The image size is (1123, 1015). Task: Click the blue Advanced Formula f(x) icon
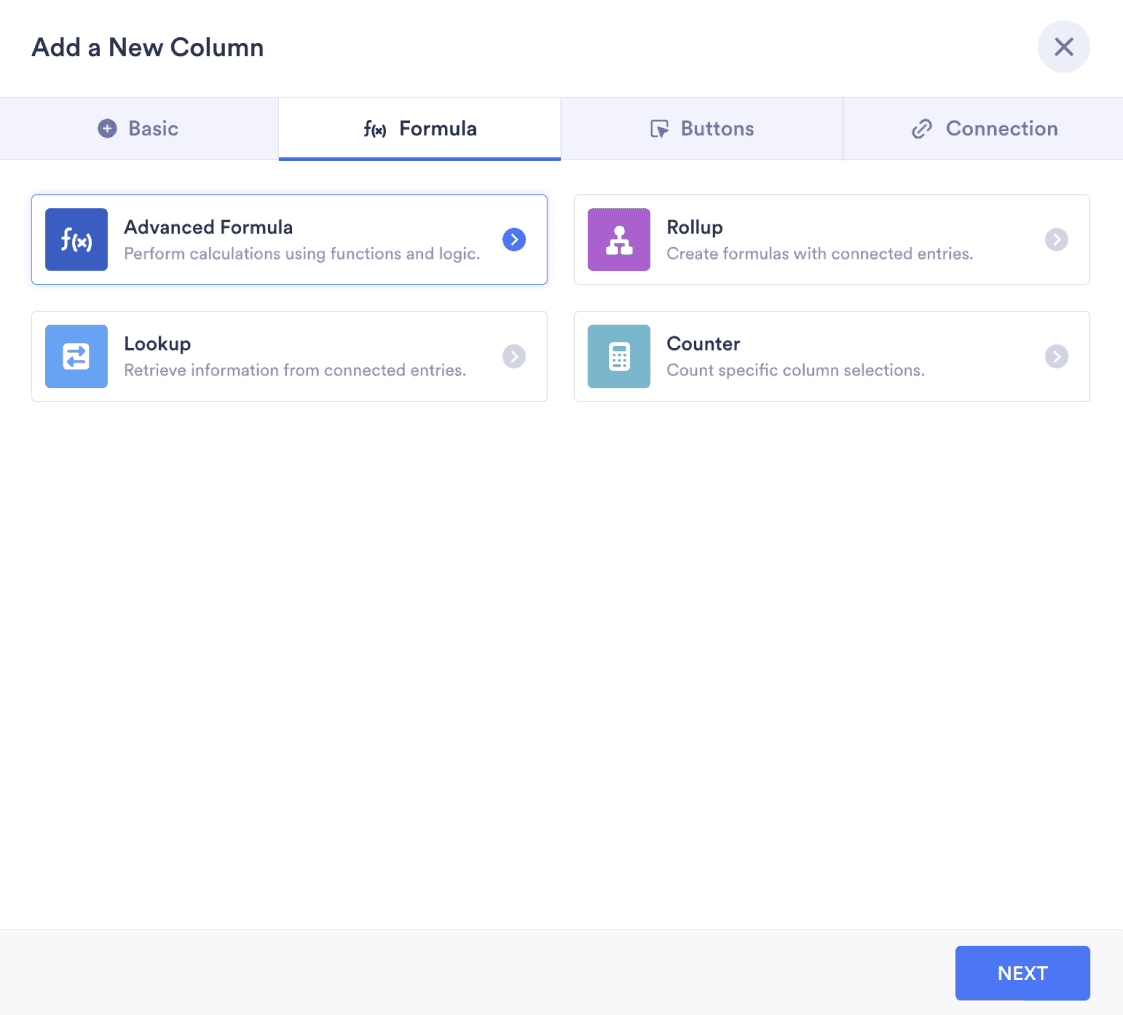pos(76,239)
